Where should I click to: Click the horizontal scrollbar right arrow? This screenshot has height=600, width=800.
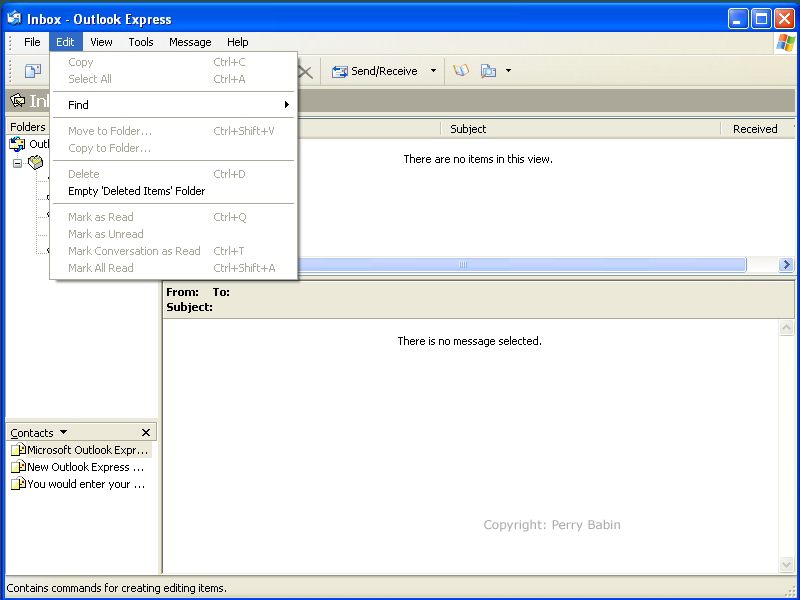786,265
